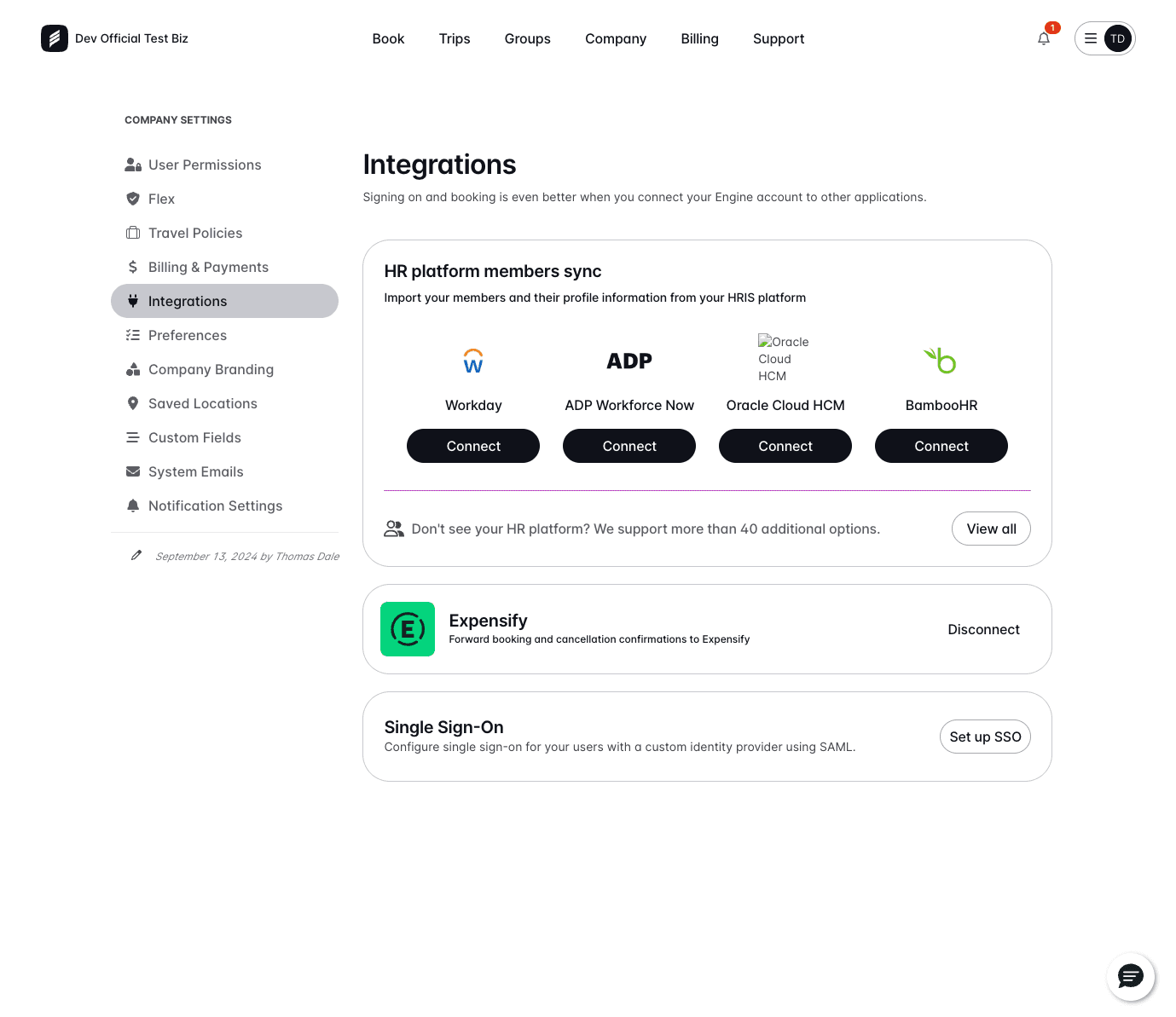Image resolution: width=1176 pixels, height=1017 pixels.
Task: Select Notification Settings in sidebar
Action: click(x=215, y=506)
